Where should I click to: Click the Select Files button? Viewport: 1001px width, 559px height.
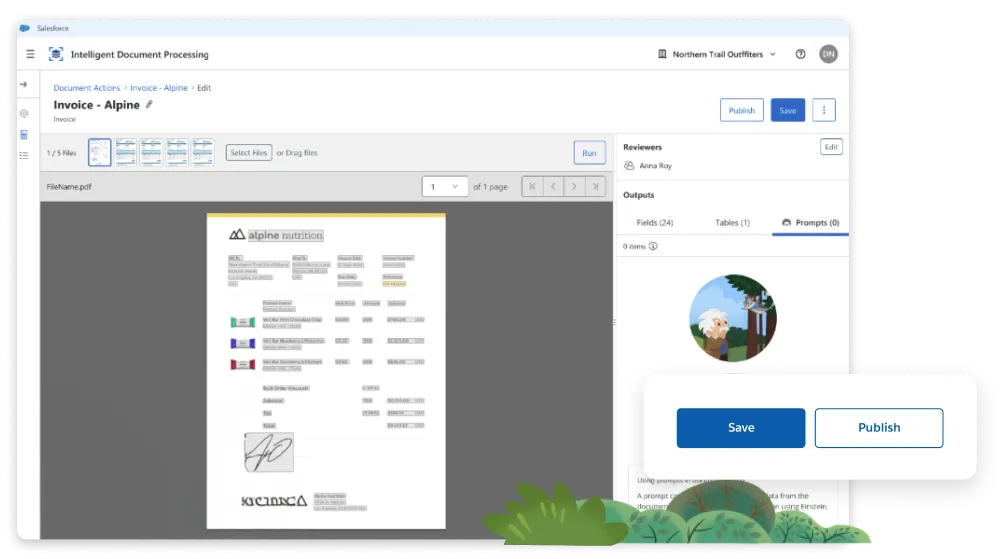click(x=249, y=153)
